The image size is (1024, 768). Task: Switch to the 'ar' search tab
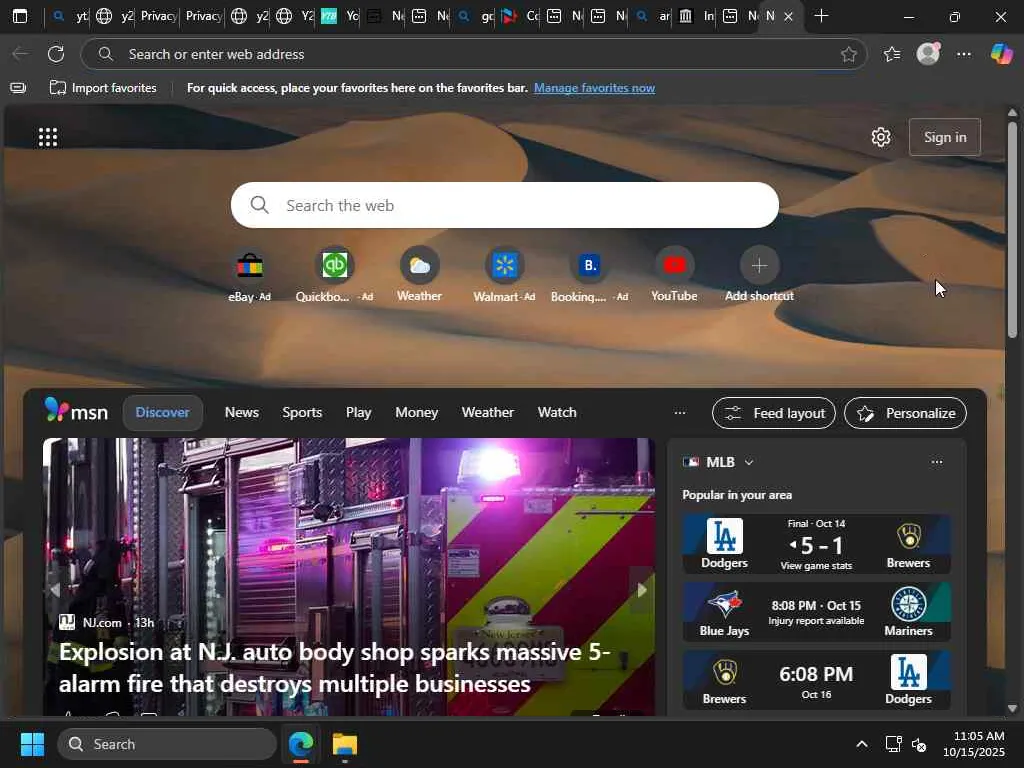point(654,16)
